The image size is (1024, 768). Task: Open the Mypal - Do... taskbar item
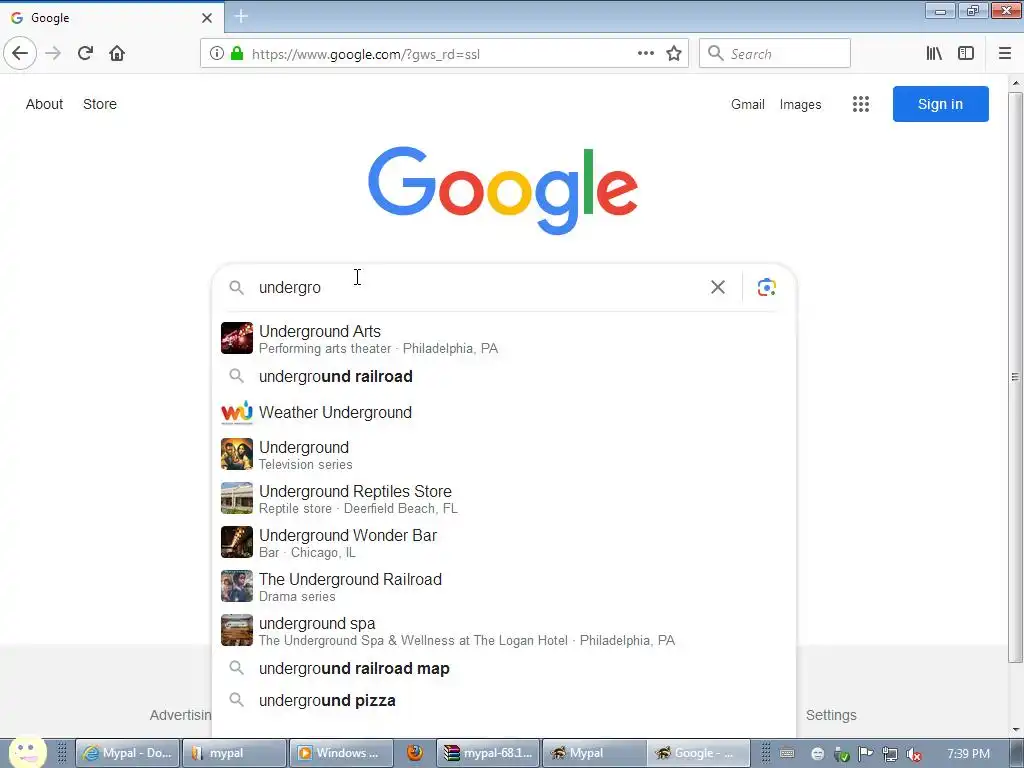(x=127, y=753)
